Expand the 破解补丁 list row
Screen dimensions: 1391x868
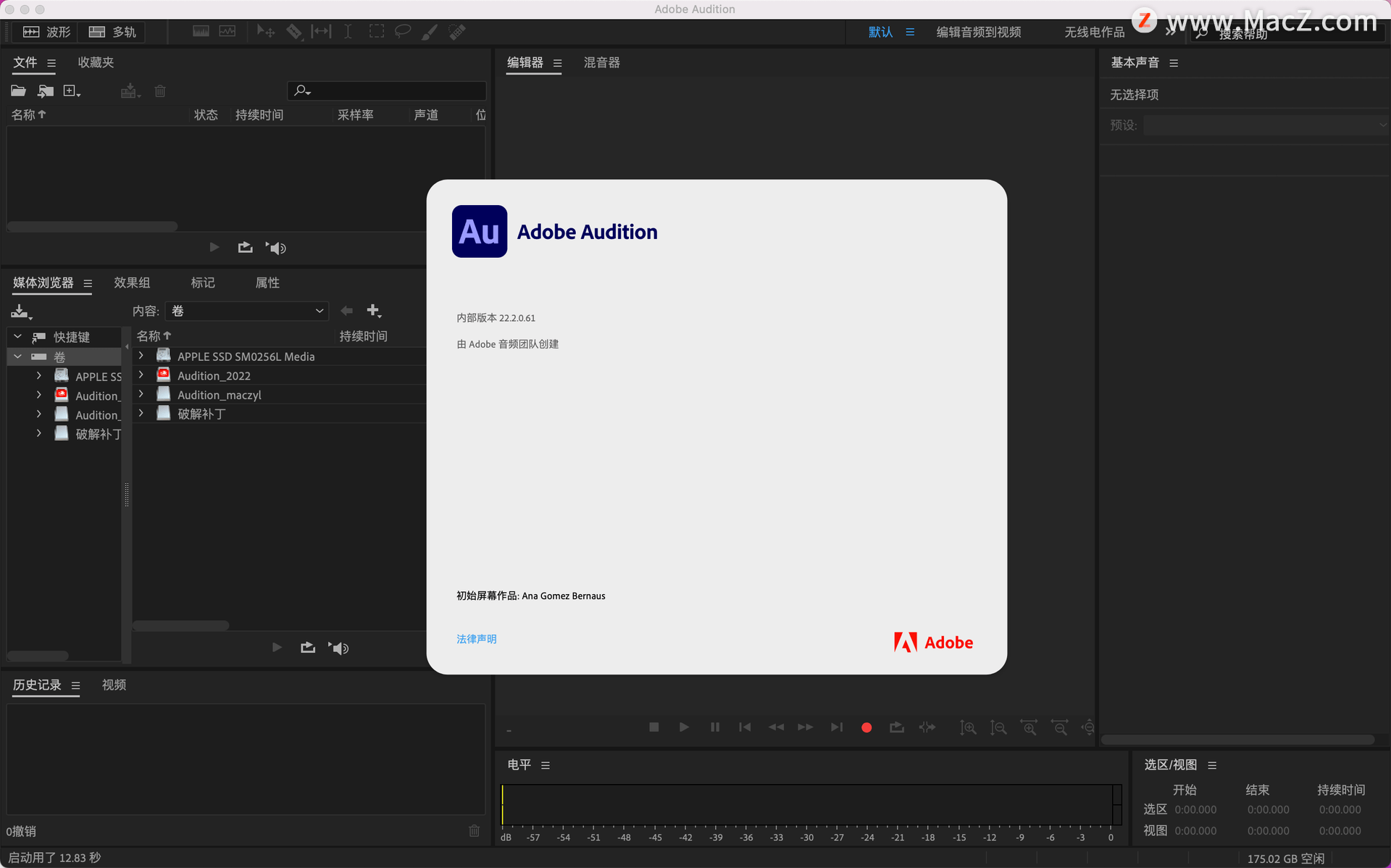click(x=141, y=413)
